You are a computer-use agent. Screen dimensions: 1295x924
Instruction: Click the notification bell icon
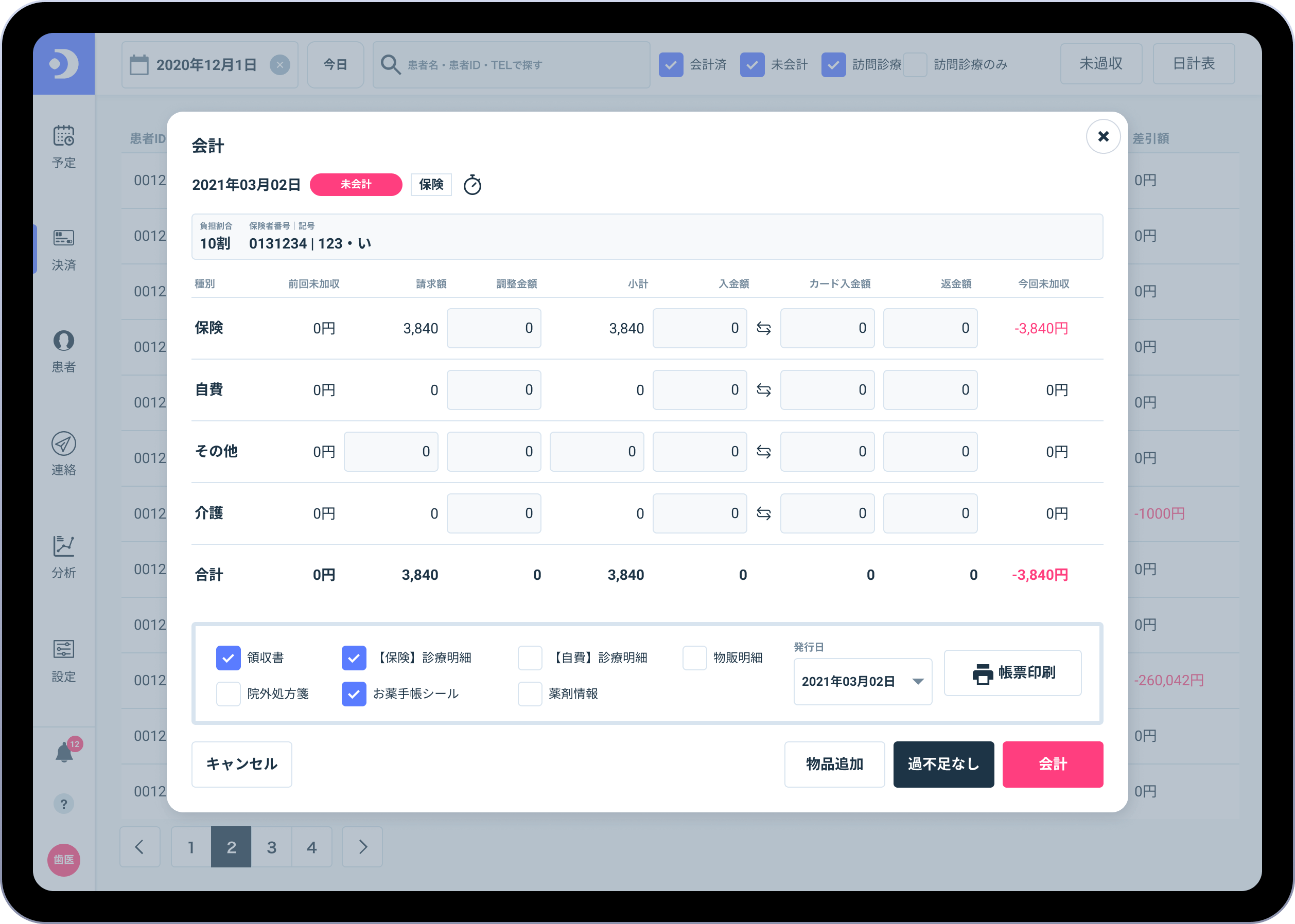pos(64,752)
